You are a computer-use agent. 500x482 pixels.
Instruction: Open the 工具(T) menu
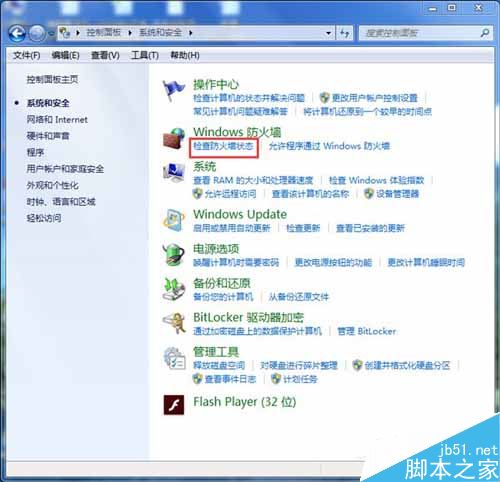(145, 55)
